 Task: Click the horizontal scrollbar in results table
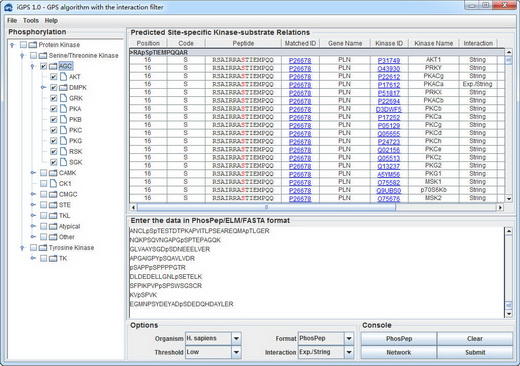[x=266, y=207]
